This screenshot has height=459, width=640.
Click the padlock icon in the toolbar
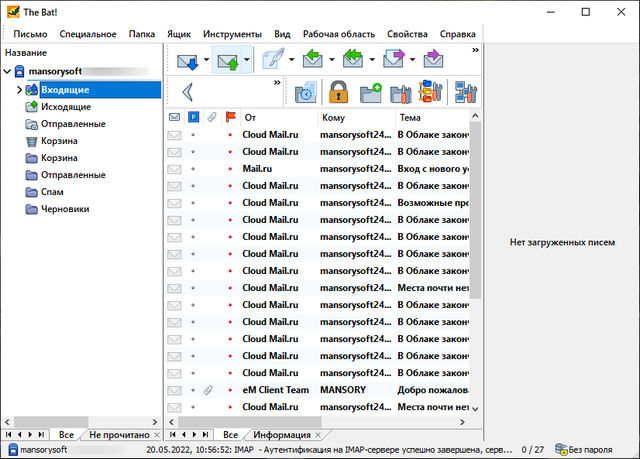click(x=336, y=93)
